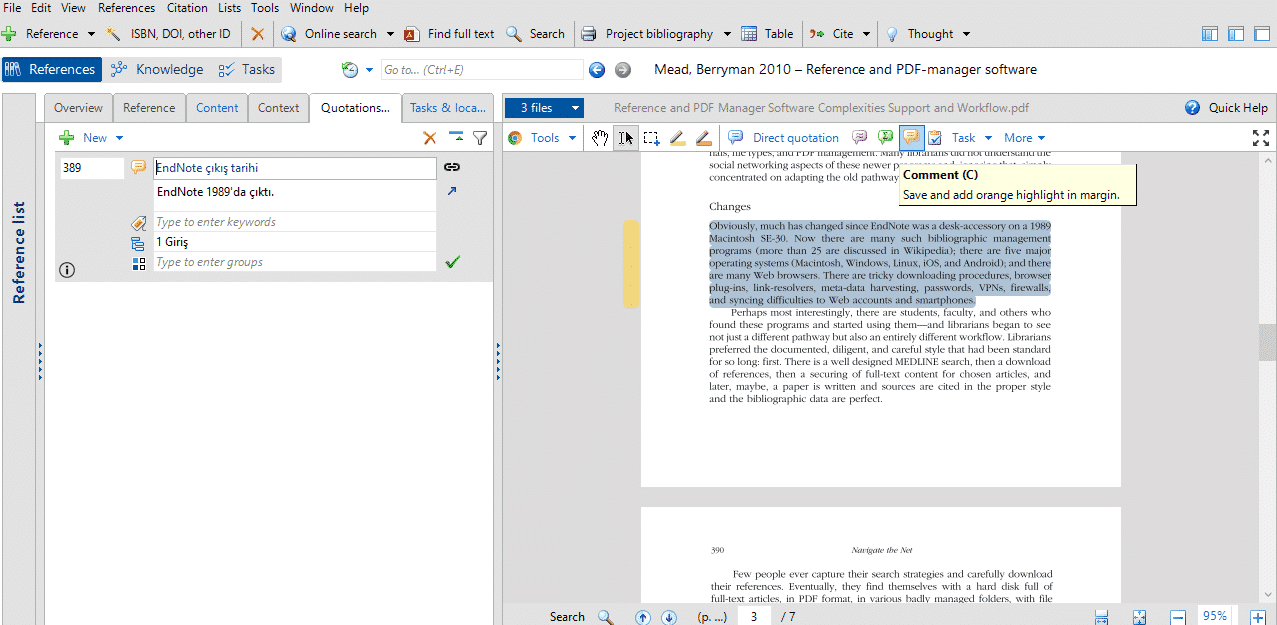Click the info icon in quotation panel
The height and width of the screenshot is (625, 1277).
point(67,270)
